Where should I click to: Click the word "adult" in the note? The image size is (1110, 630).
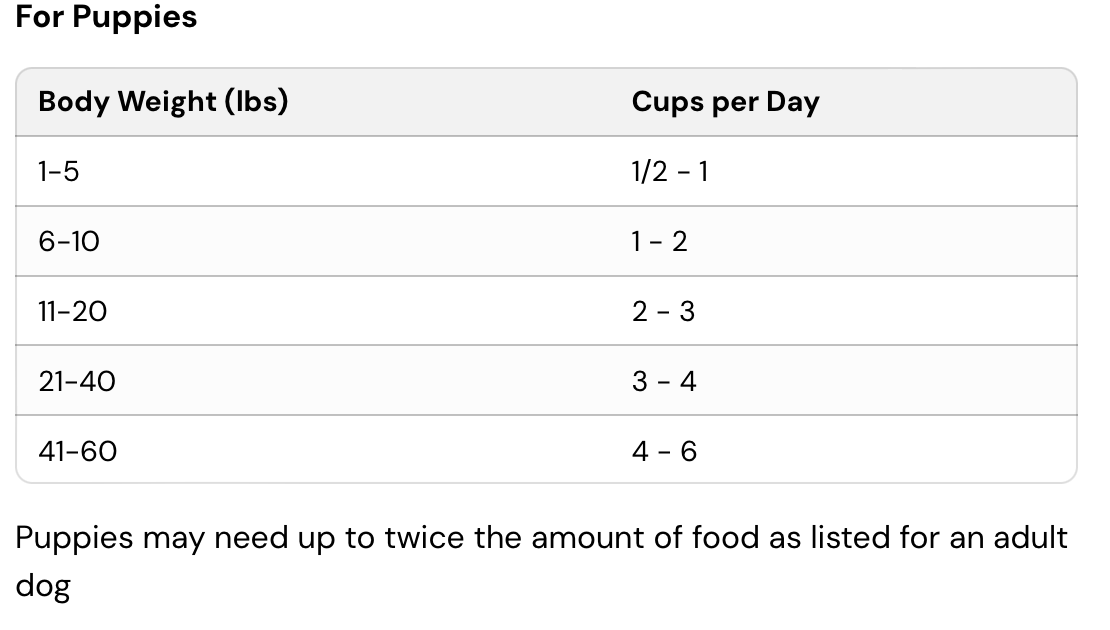pyautogui.click(x=1030, y=539)
